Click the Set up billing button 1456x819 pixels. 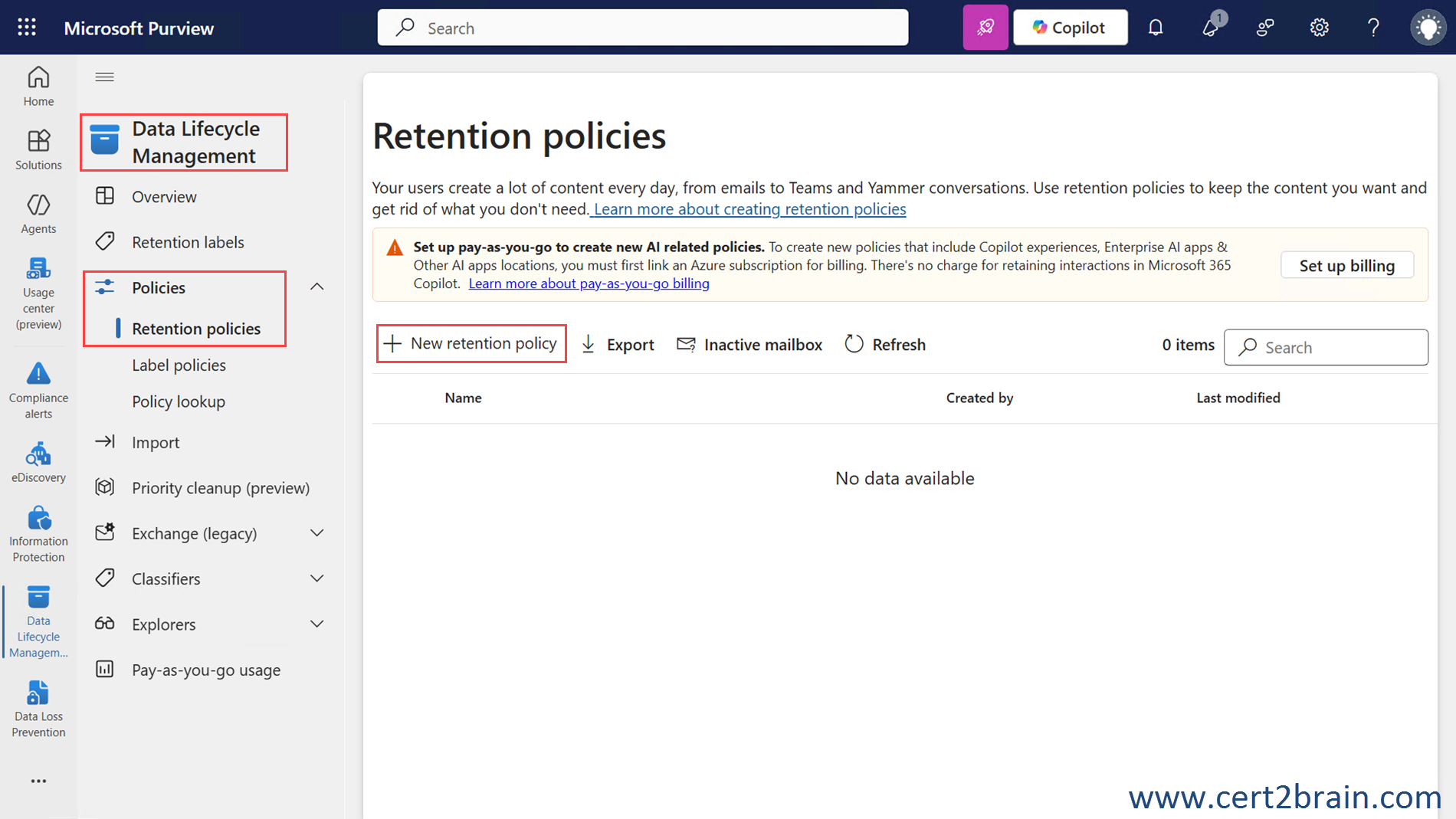(x=1346, y=265)
